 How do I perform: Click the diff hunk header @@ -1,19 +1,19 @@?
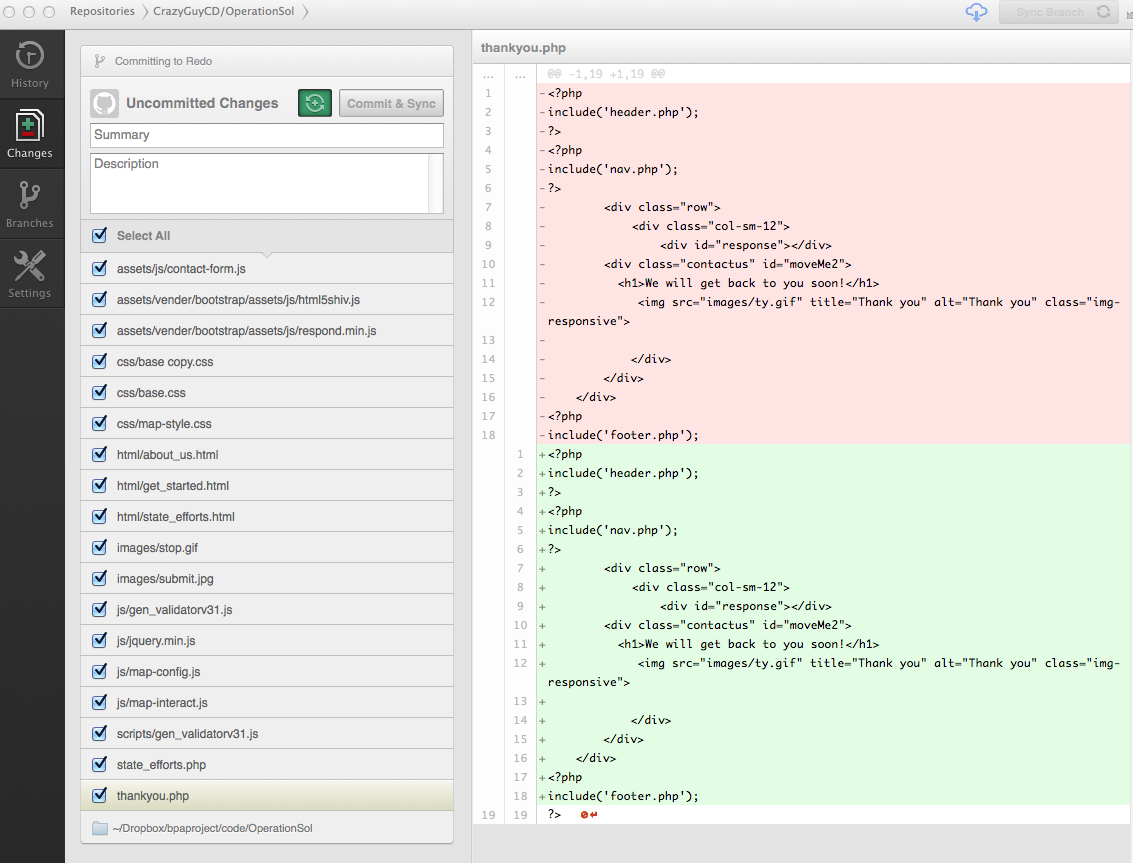click(x=606, y=74)
